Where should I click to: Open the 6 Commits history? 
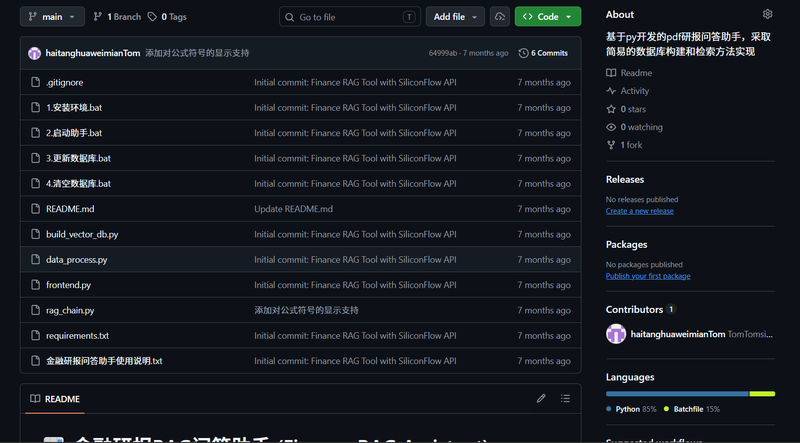pyautogui.click(x=543, y=53)
